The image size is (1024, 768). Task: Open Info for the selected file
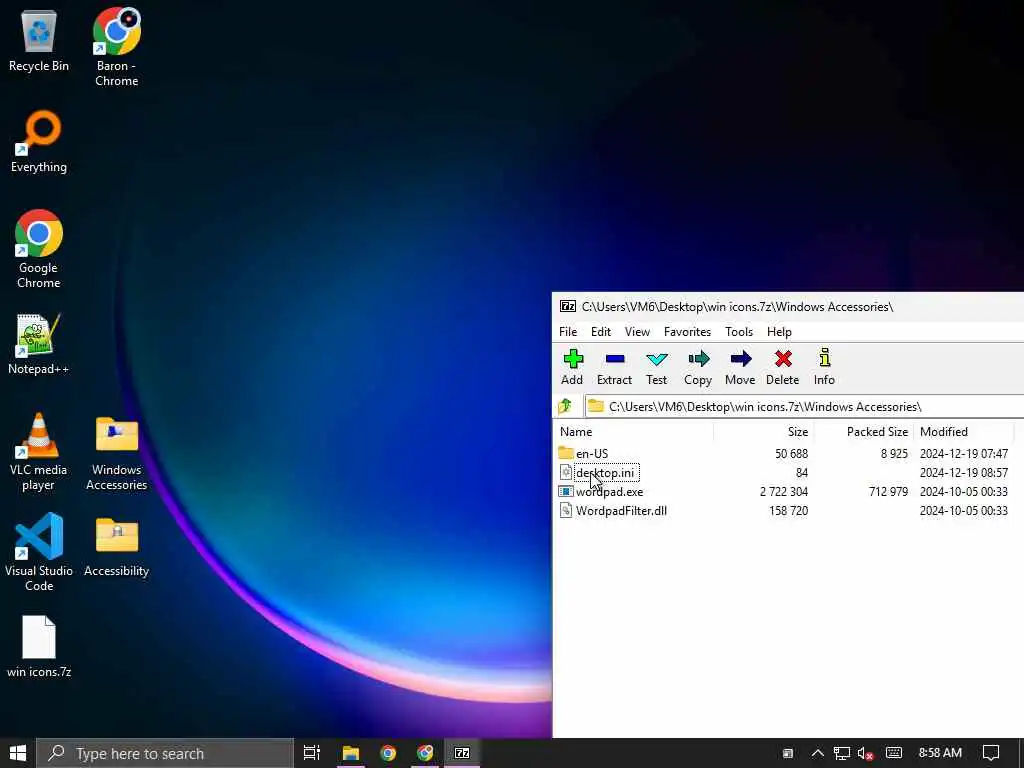coord(824,367)
